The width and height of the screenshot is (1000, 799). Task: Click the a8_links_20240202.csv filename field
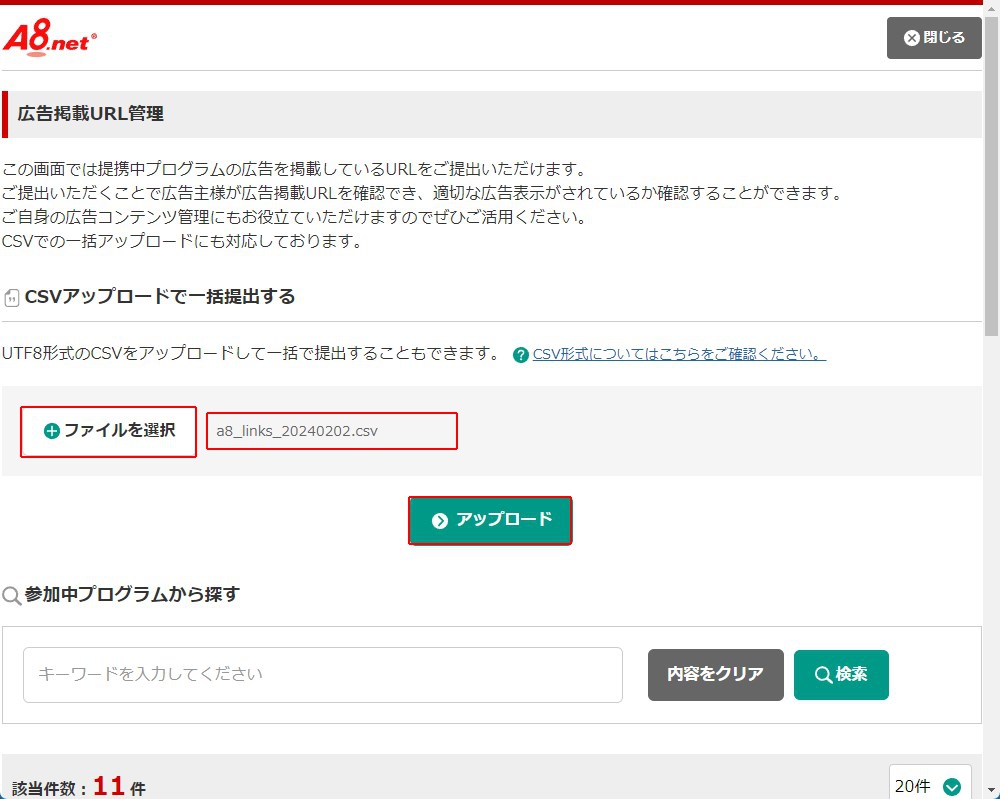tap(332, 431)
